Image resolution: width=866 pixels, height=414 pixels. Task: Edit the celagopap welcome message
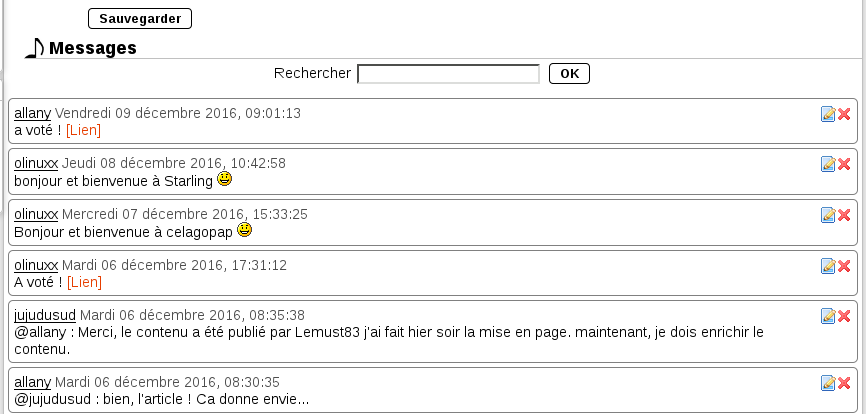click(828, 214)
